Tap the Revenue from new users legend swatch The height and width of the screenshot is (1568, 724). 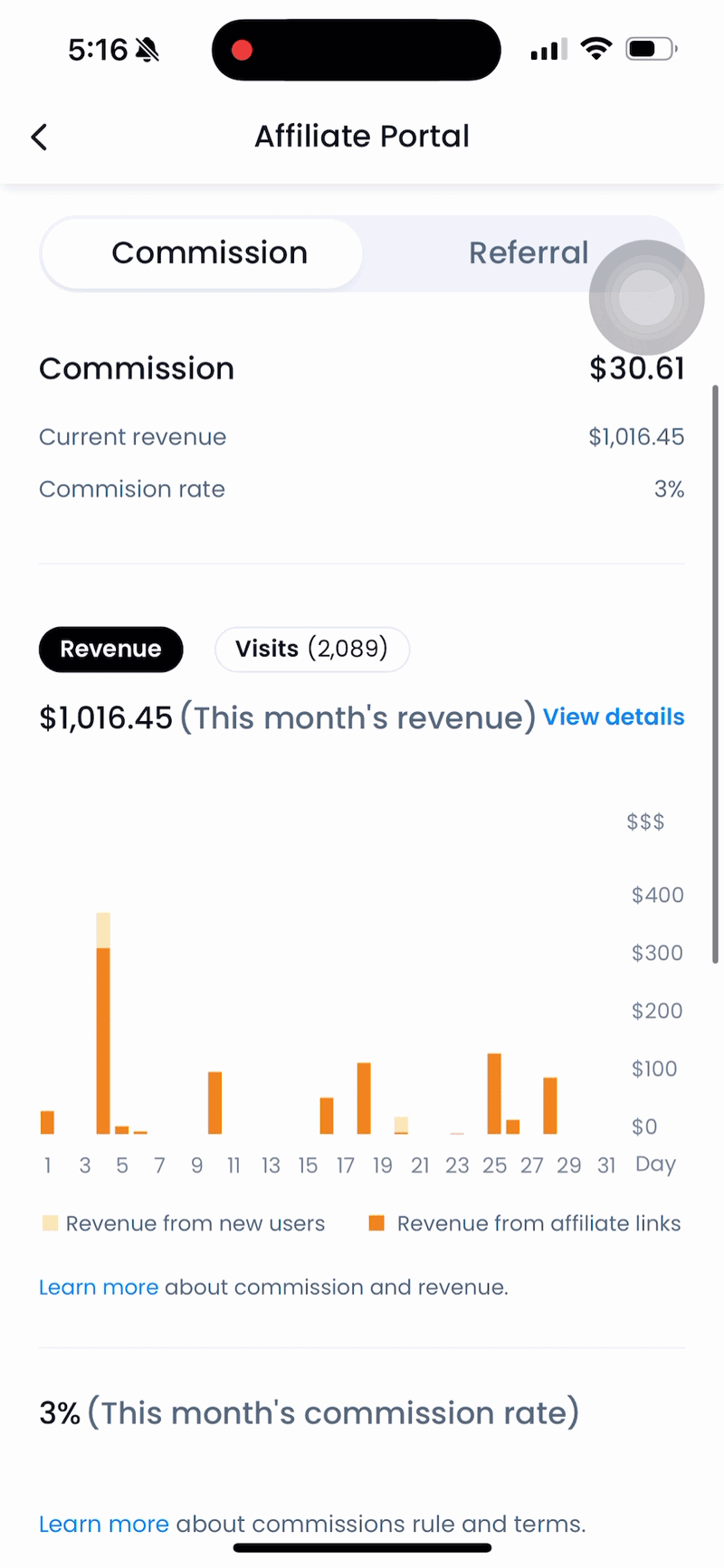[50, 1223]
